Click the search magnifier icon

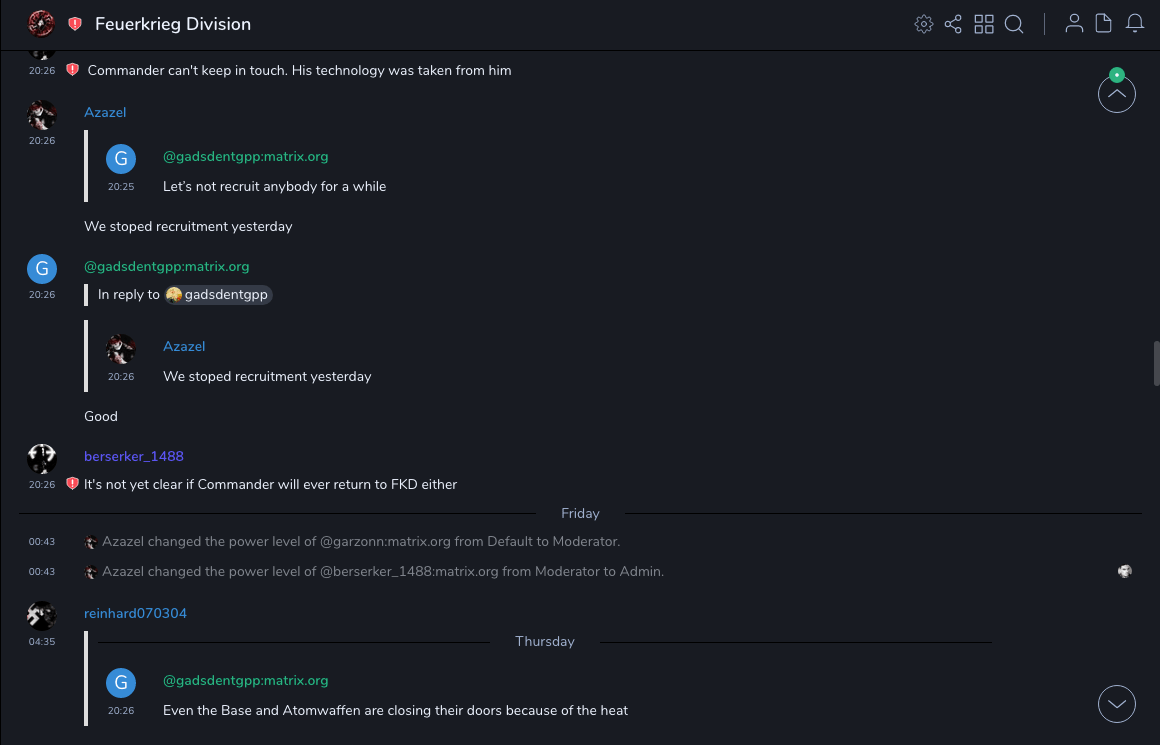coord(1014,24)
